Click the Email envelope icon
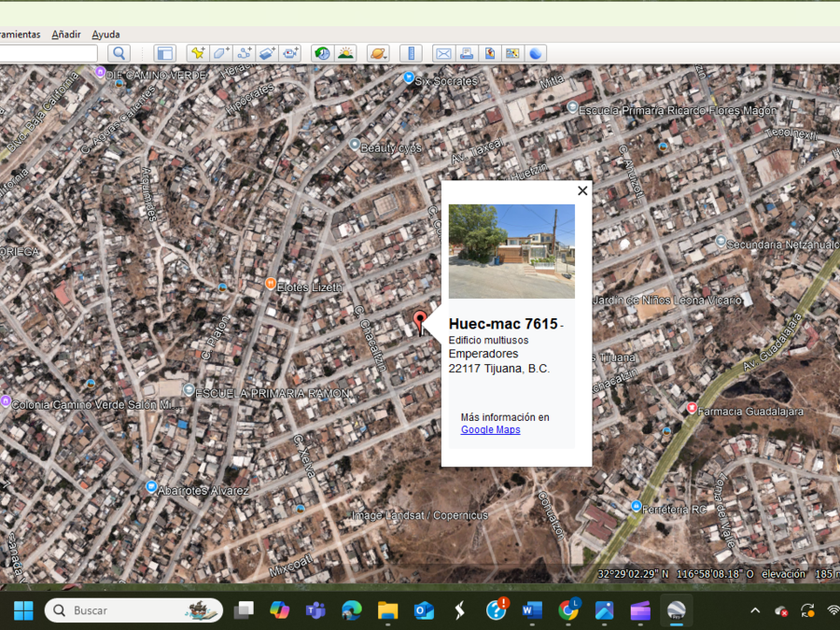This screenshot has width=840, height=630. pos(442,53)
